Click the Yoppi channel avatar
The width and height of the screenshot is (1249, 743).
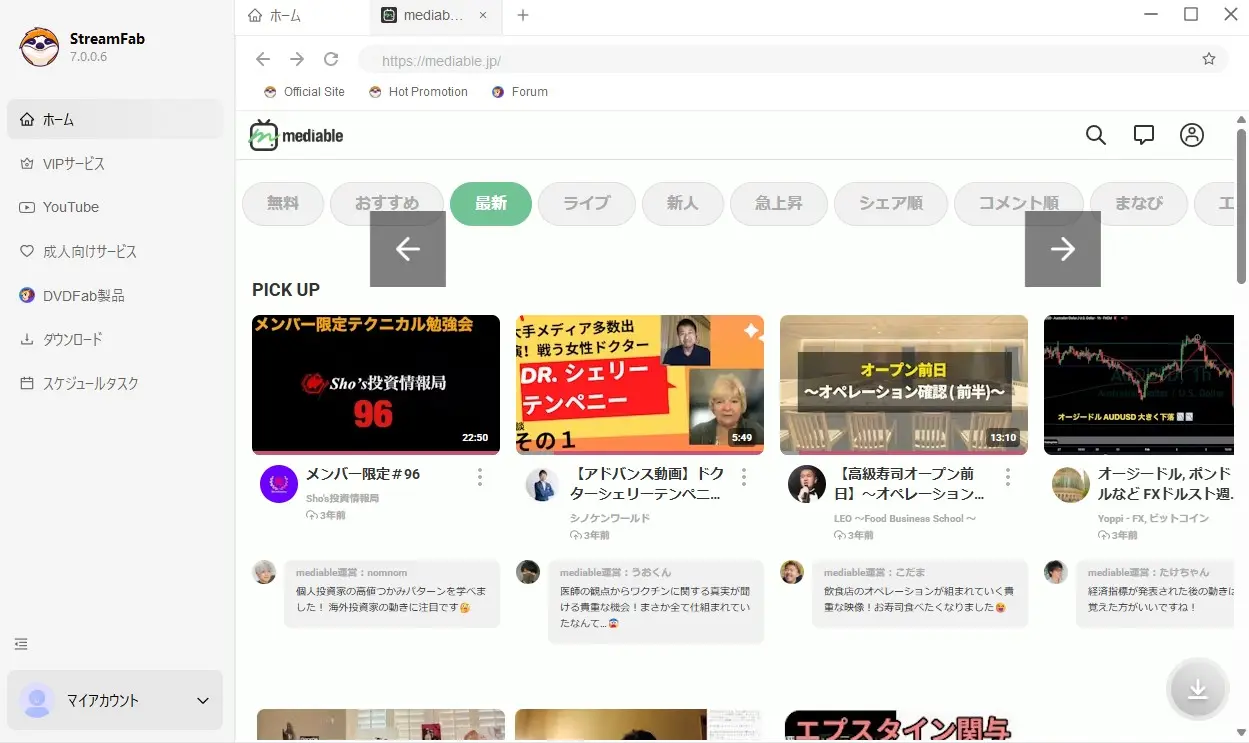point(1071,484)
